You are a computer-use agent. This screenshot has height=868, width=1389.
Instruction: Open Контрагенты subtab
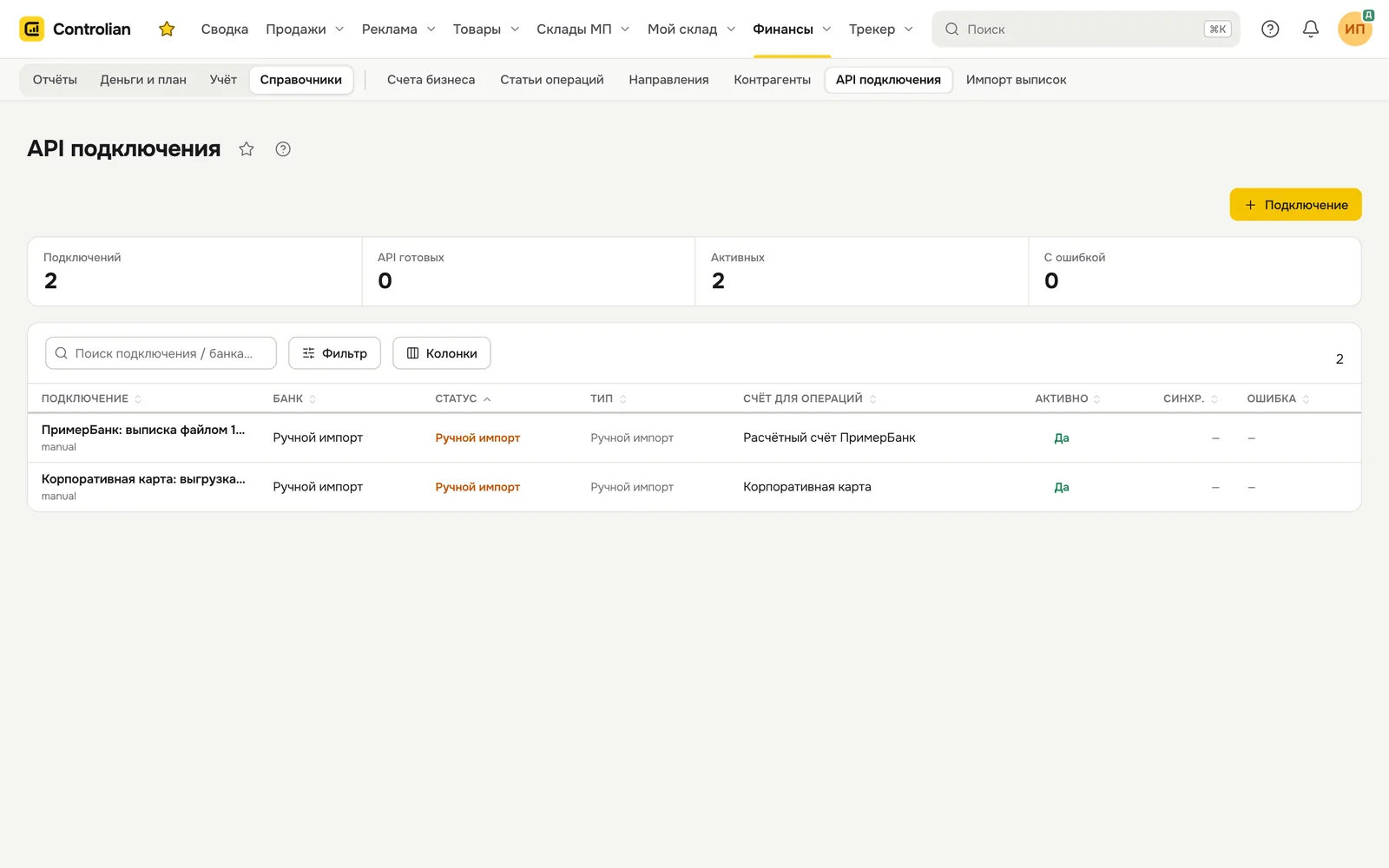[772, 80]
